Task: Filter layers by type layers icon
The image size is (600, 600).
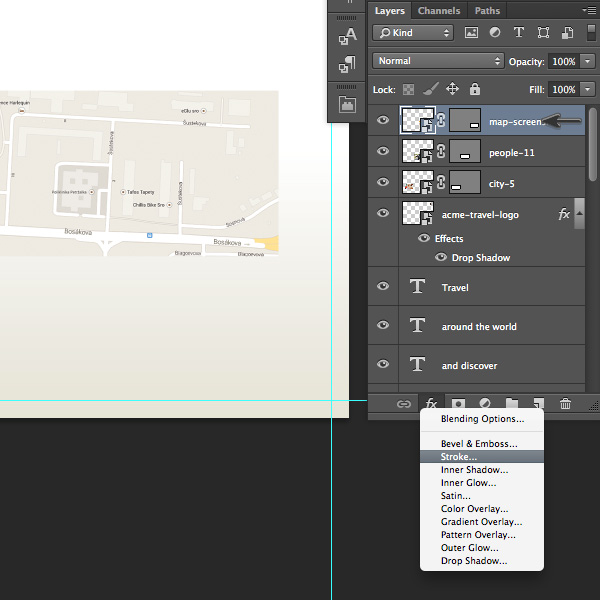Action: click(x=518, y=33)
